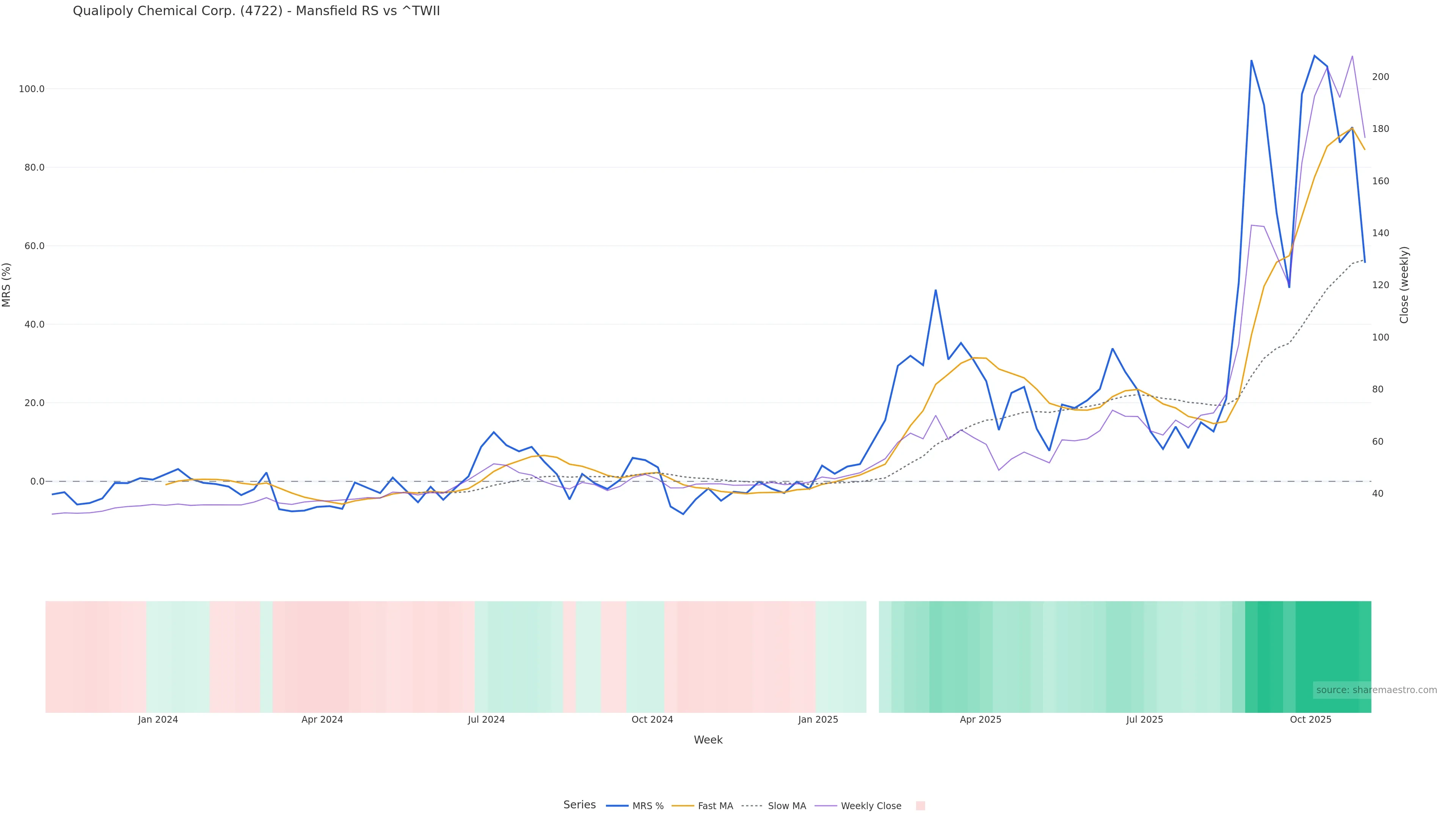Click the "Jan 2024" x-axis tick label
This screenshot has height=819, width=1456.
point(158,720)
